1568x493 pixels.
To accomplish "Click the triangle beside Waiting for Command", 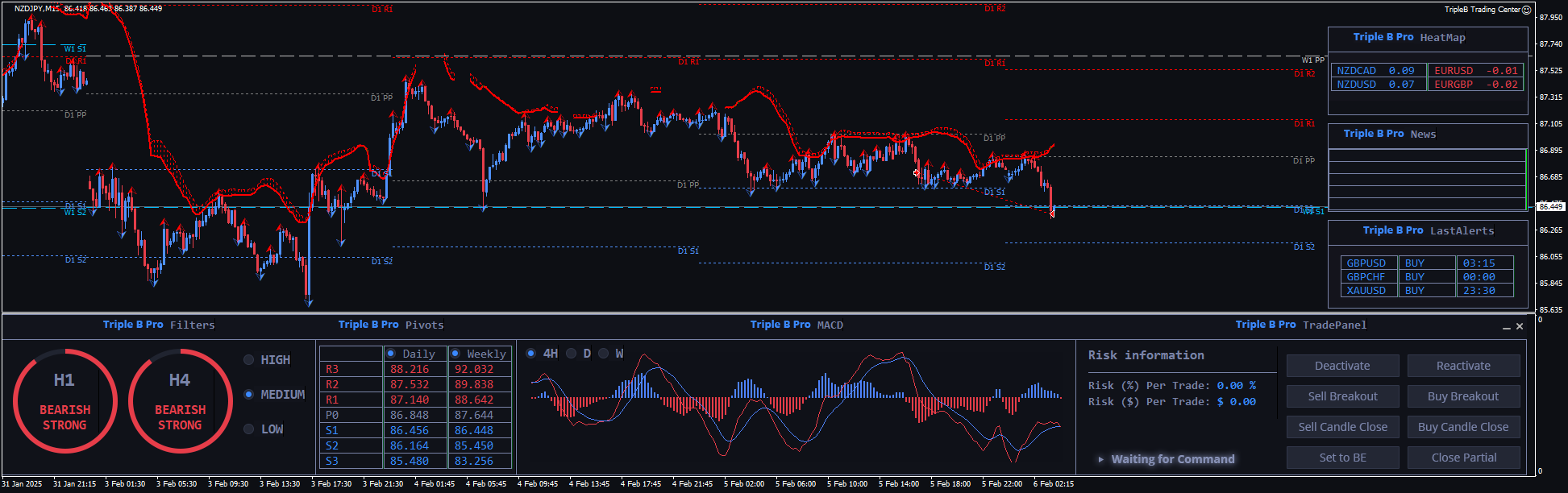I will coord(1100,459).
